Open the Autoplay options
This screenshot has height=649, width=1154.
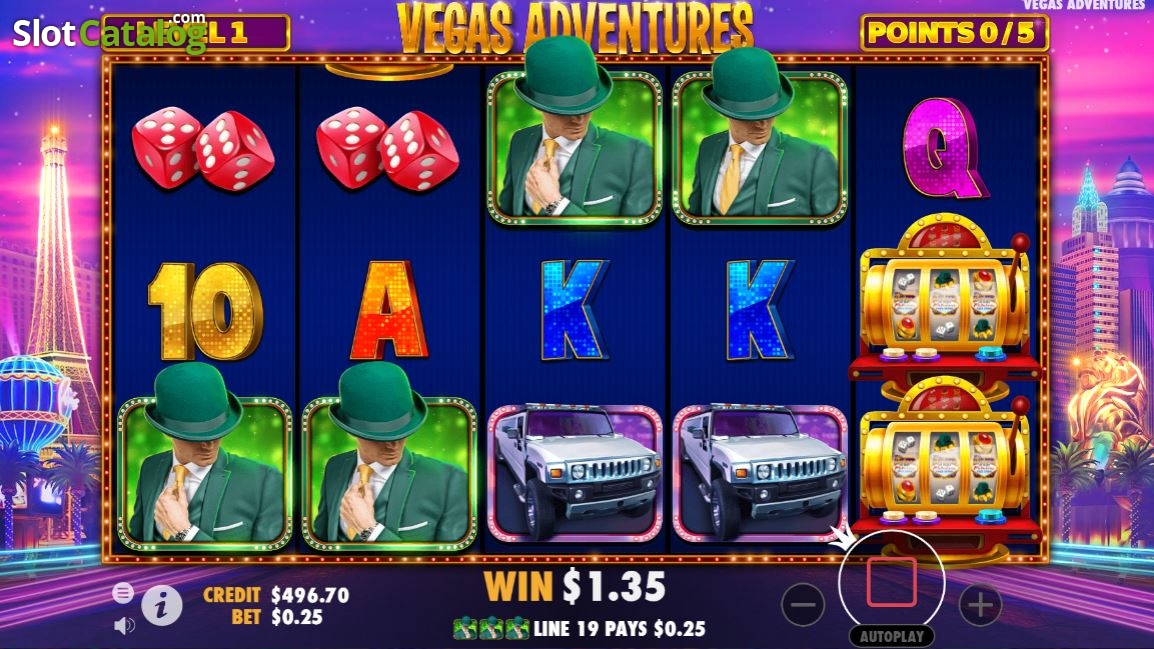[892, 636]
